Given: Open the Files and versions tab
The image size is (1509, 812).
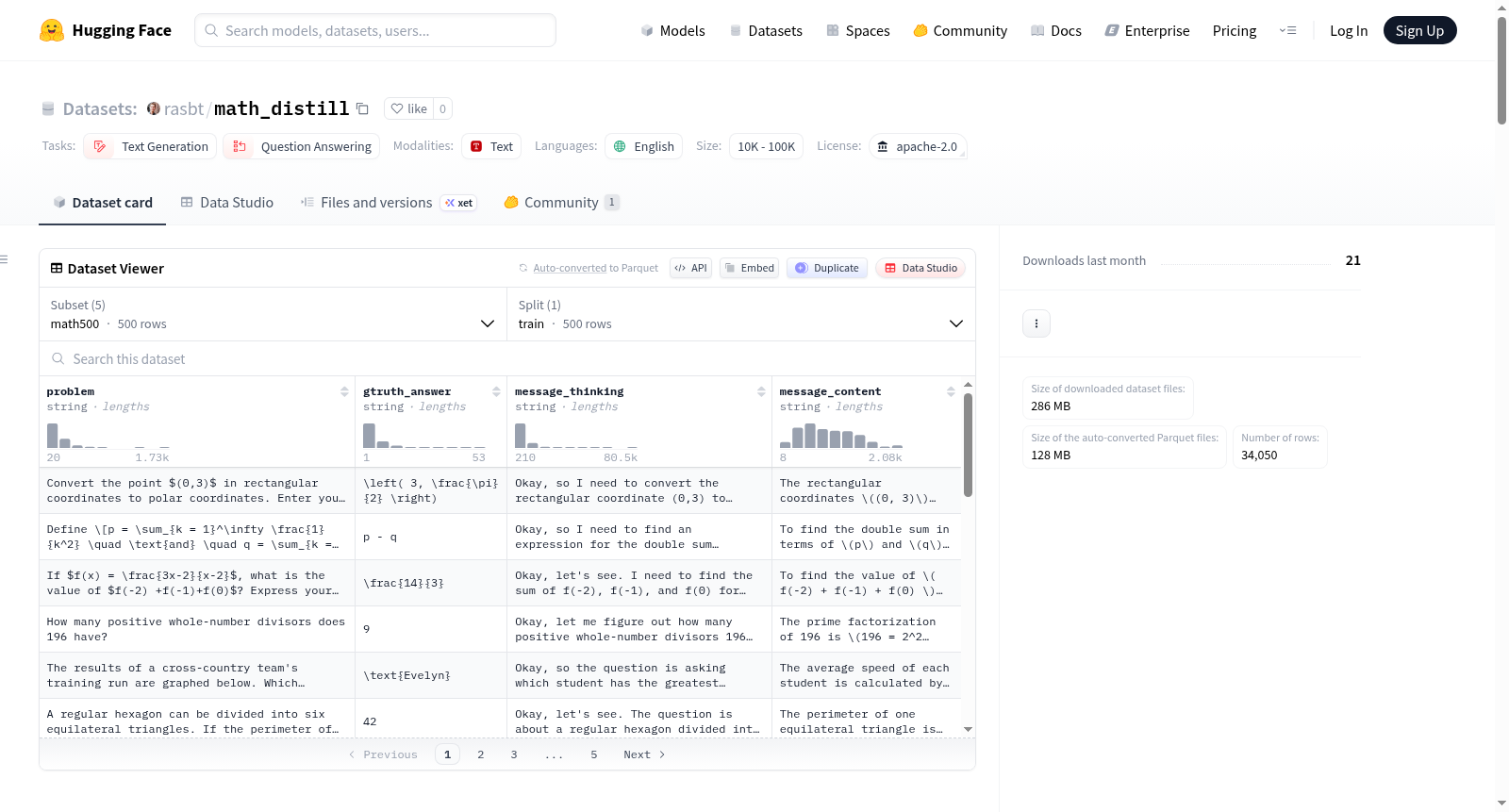Looking at the screenshot, I should point(389,203).
